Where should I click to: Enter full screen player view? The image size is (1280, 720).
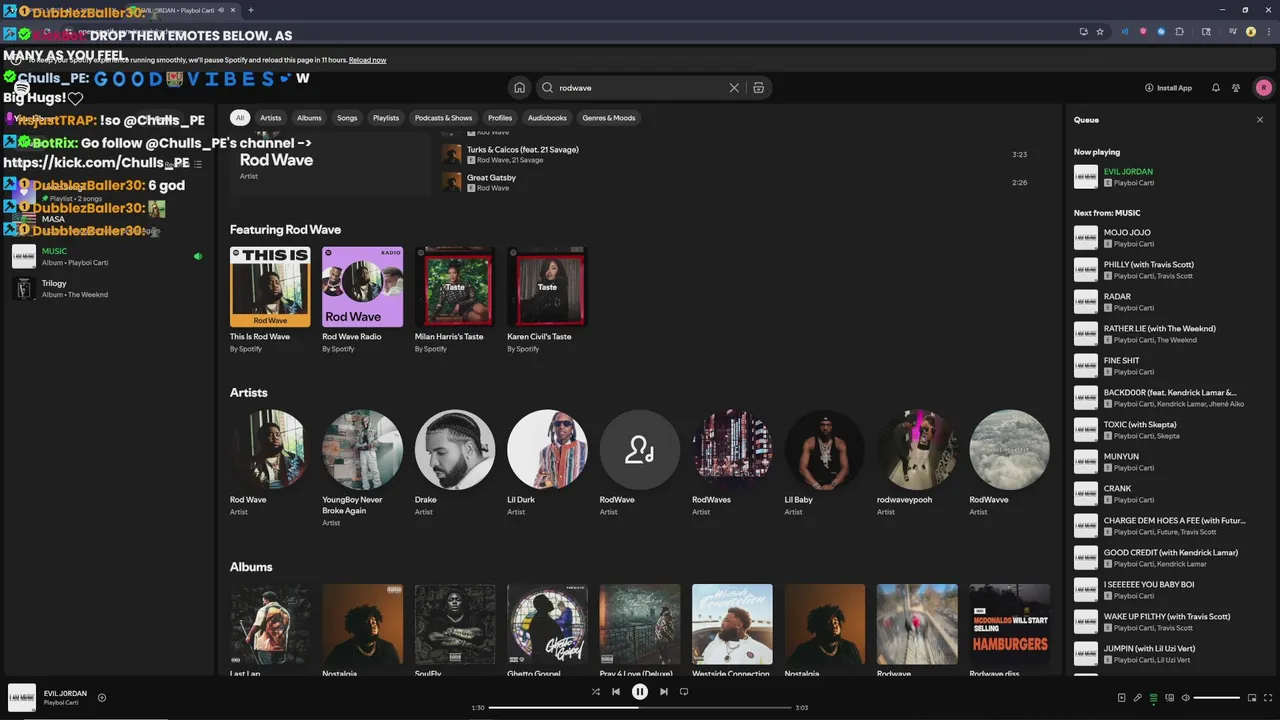point(1267,698)
